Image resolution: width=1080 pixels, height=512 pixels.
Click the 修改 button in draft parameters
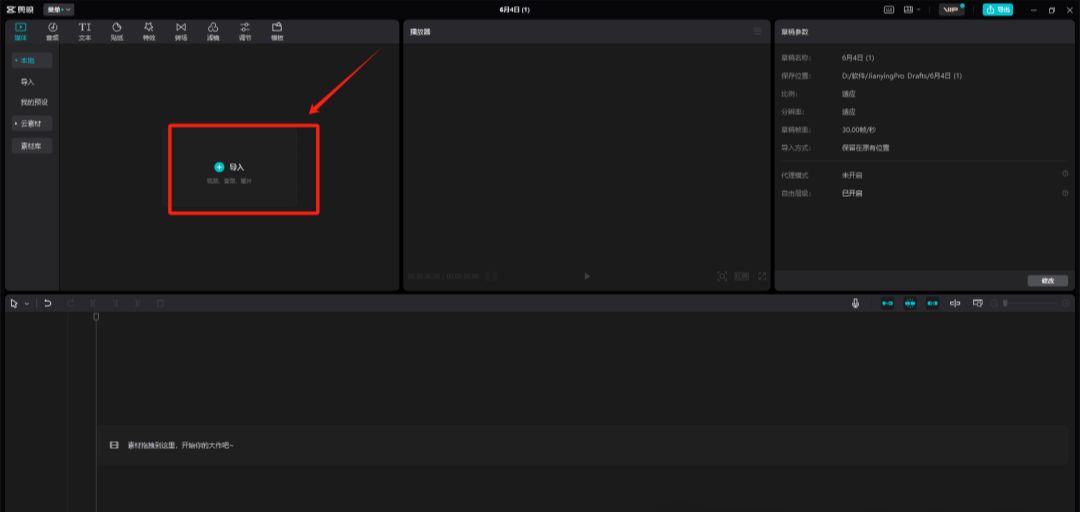1047,281
